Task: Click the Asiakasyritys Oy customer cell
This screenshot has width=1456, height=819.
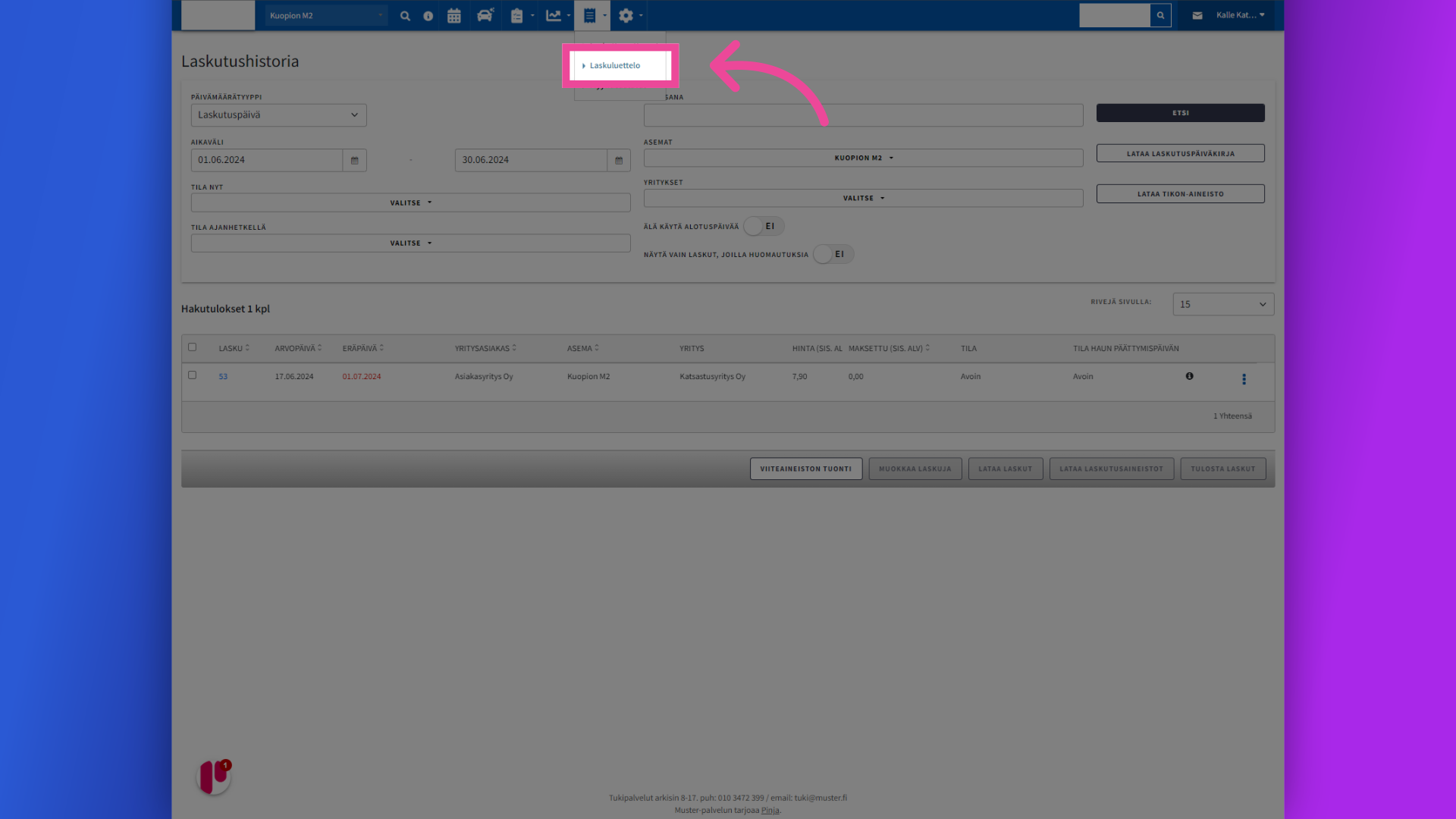Action: [x=484, y=377]
